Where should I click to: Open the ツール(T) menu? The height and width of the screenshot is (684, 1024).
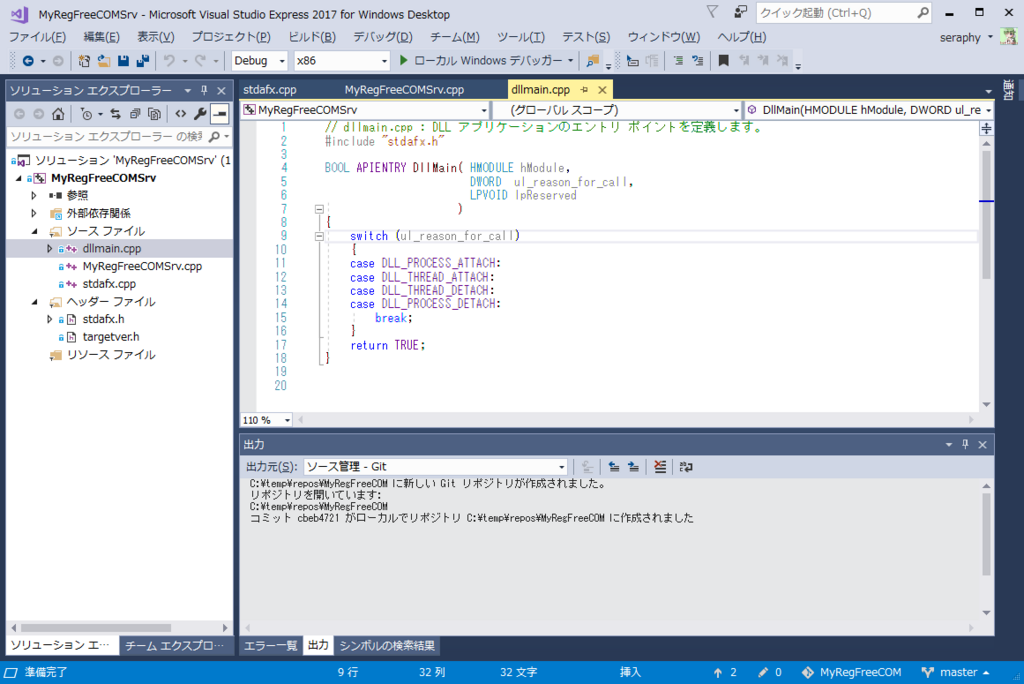(x=520, y=37)
